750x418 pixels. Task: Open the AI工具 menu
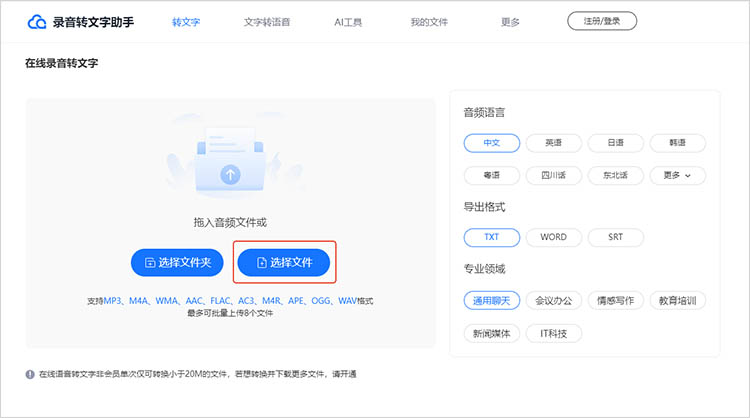click(348, 22)
